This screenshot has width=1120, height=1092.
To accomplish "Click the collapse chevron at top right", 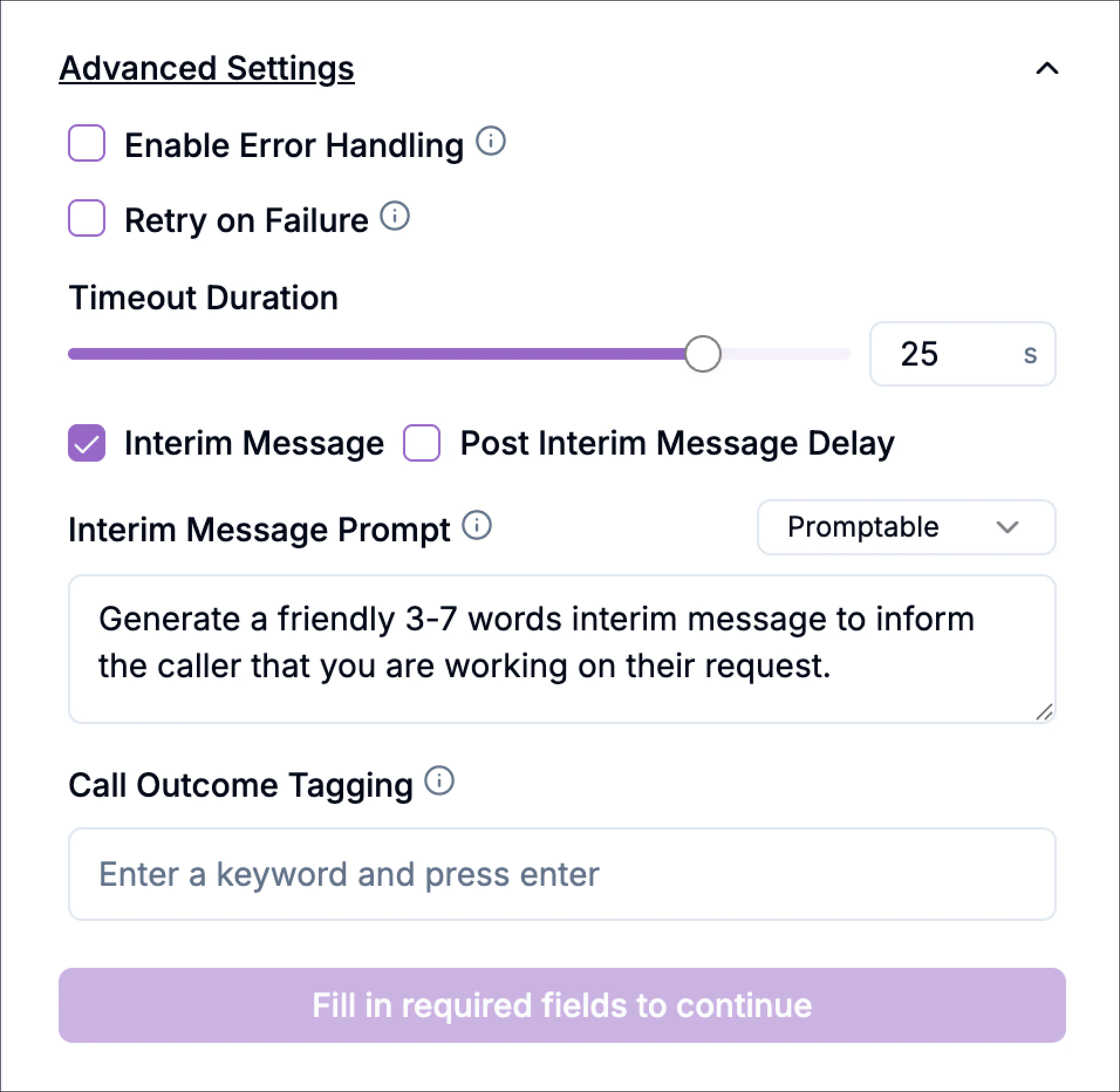I will (1048, 69).
